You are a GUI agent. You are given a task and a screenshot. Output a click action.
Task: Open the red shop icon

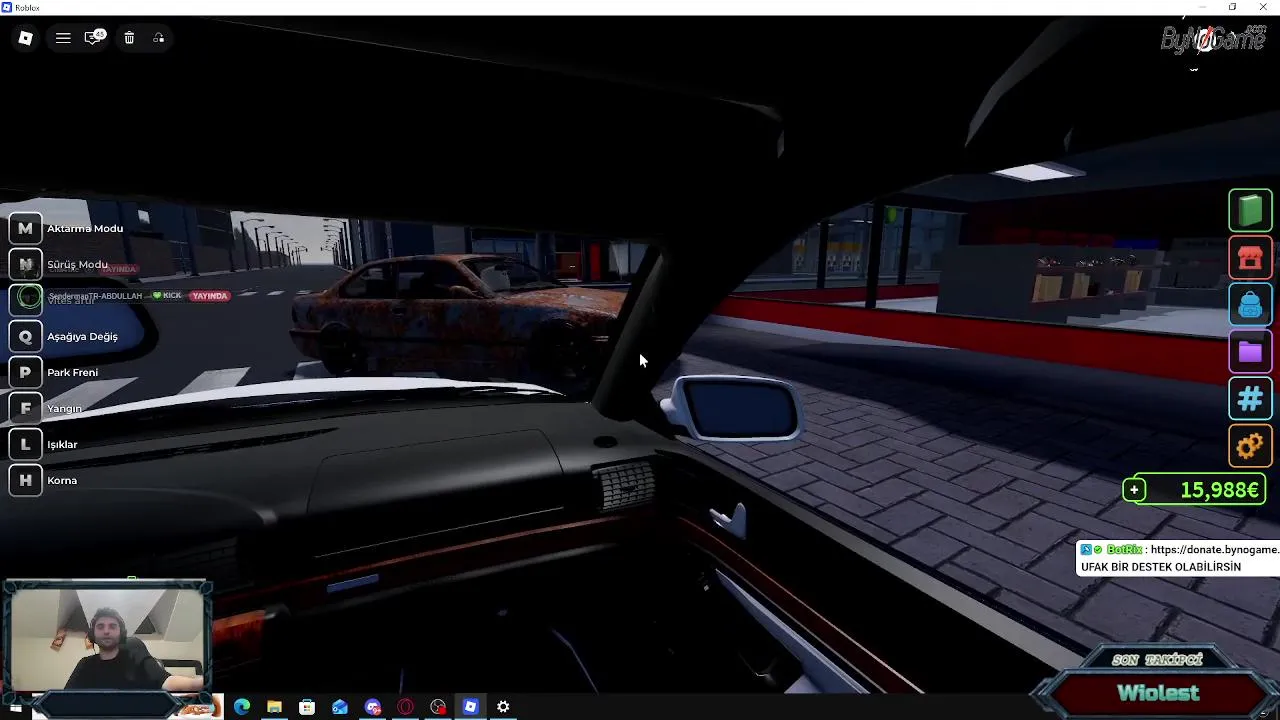point(1250,258)
